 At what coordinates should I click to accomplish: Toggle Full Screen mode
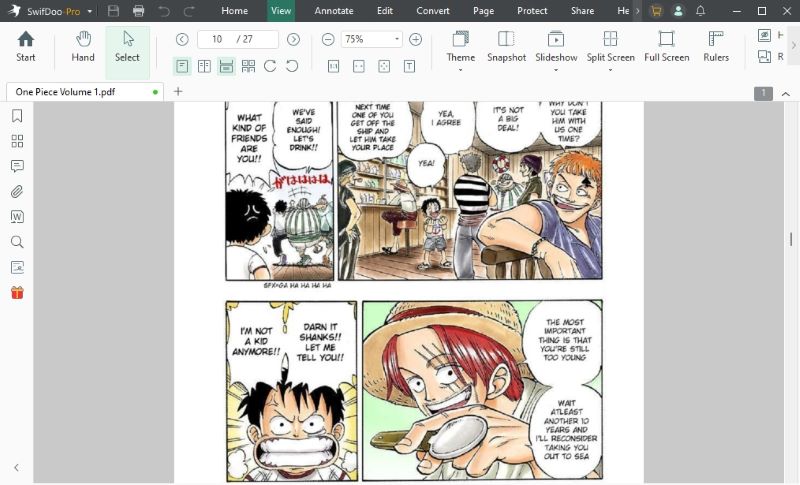(666, 46)
